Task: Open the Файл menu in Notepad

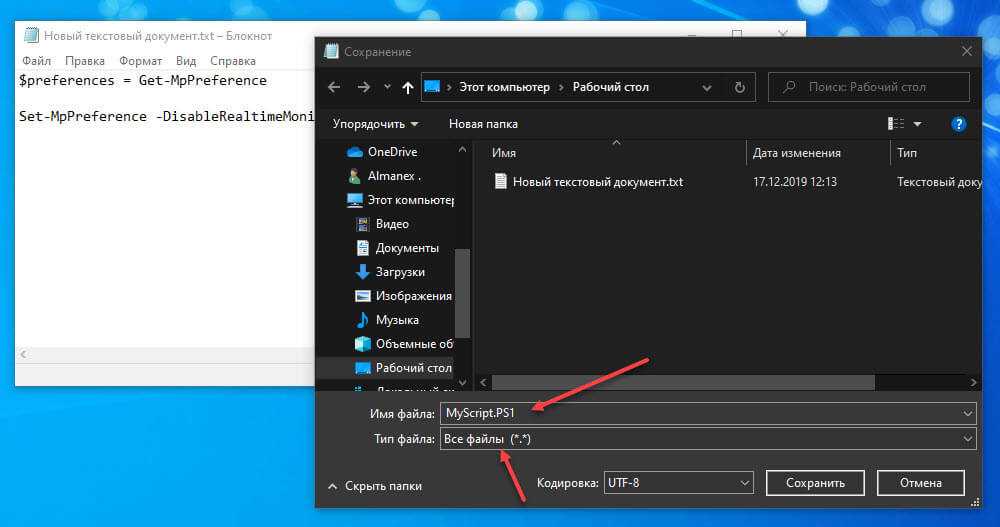Action: click(36, 61)
